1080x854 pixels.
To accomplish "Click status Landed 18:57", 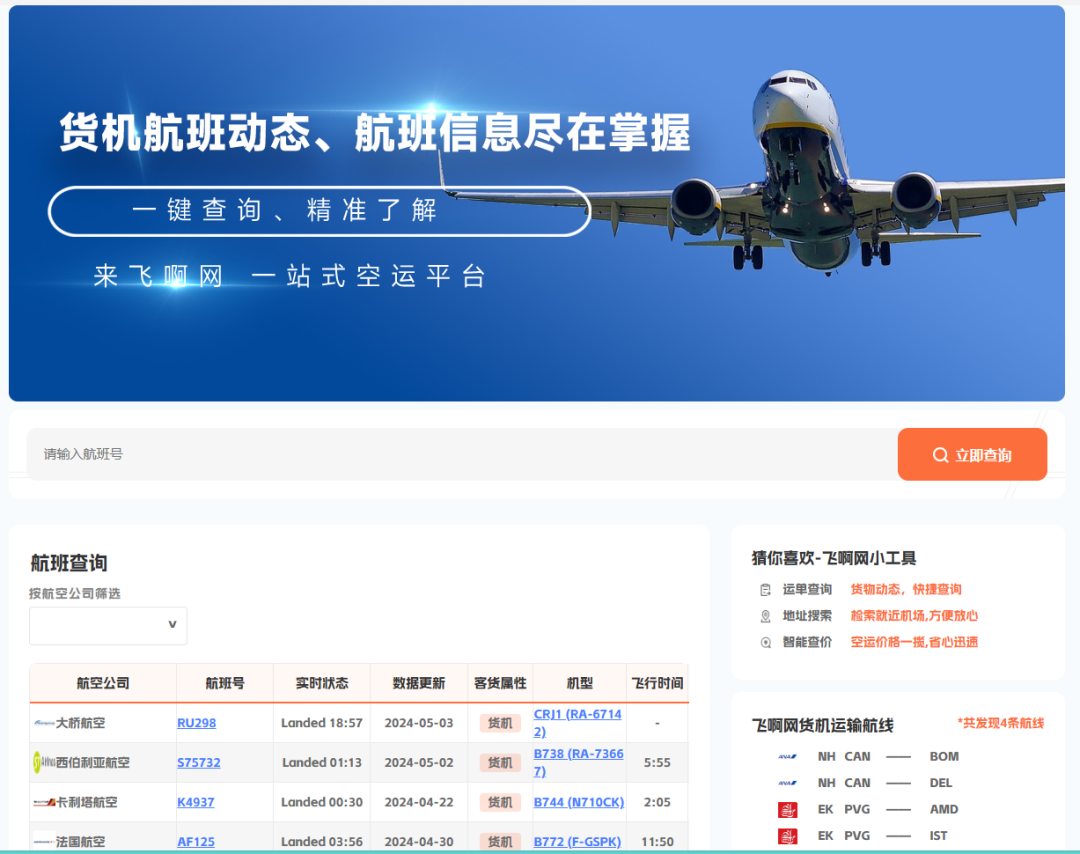I will pyautogui.click(x=322, y=723).
